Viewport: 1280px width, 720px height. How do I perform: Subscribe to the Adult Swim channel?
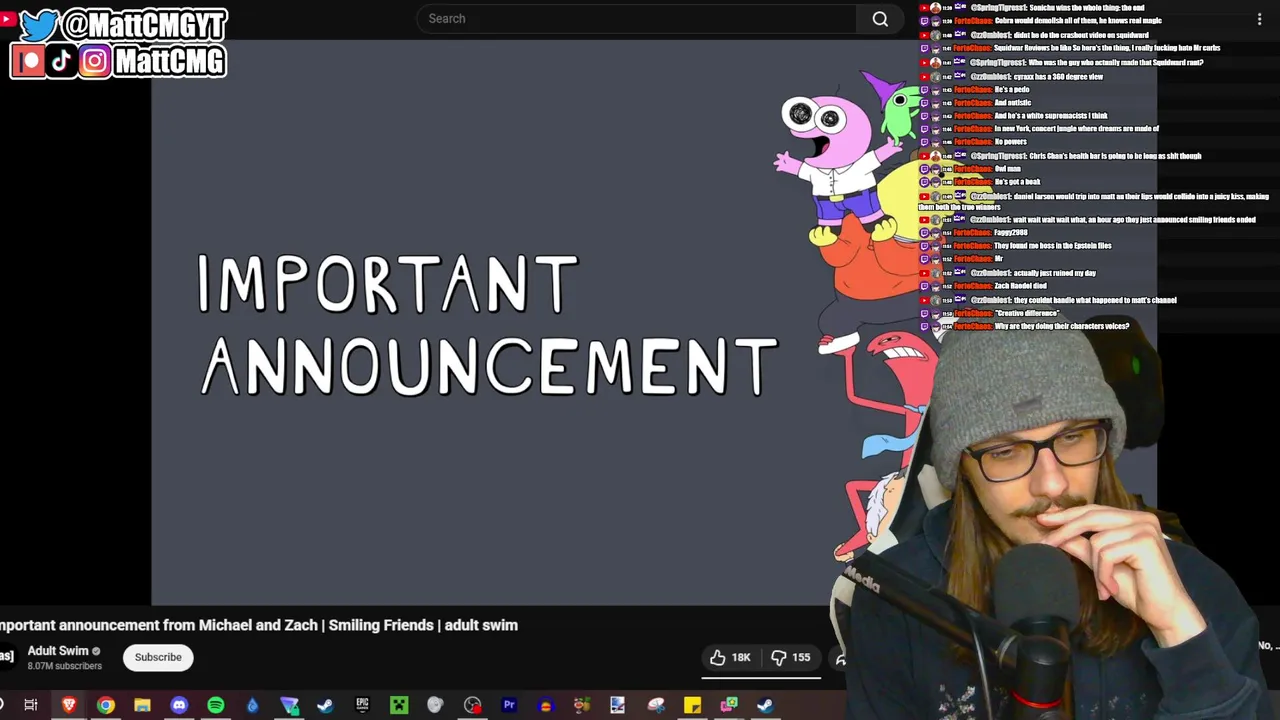point(158,657)
